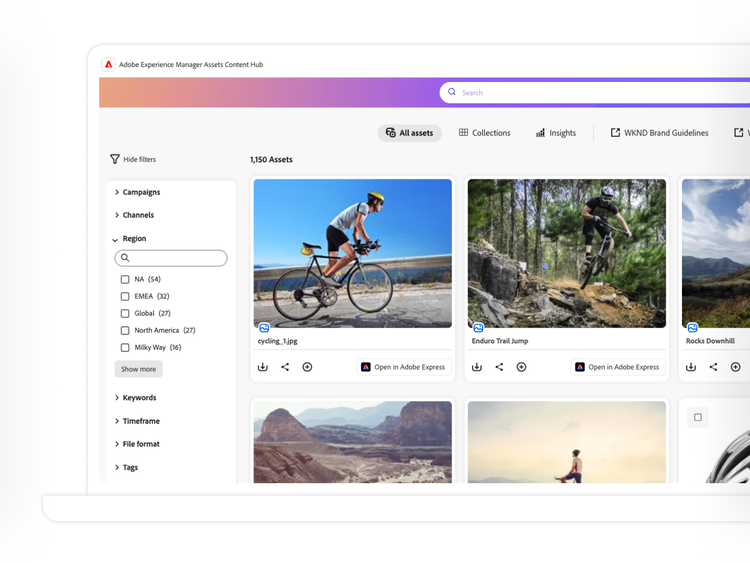Click the search magnifier icon in top bar

pos(452,92)
